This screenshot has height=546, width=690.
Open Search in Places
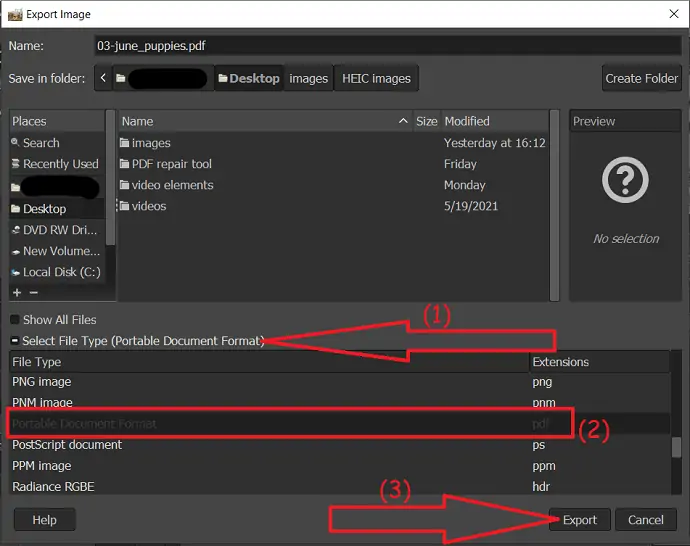point(57,143)
